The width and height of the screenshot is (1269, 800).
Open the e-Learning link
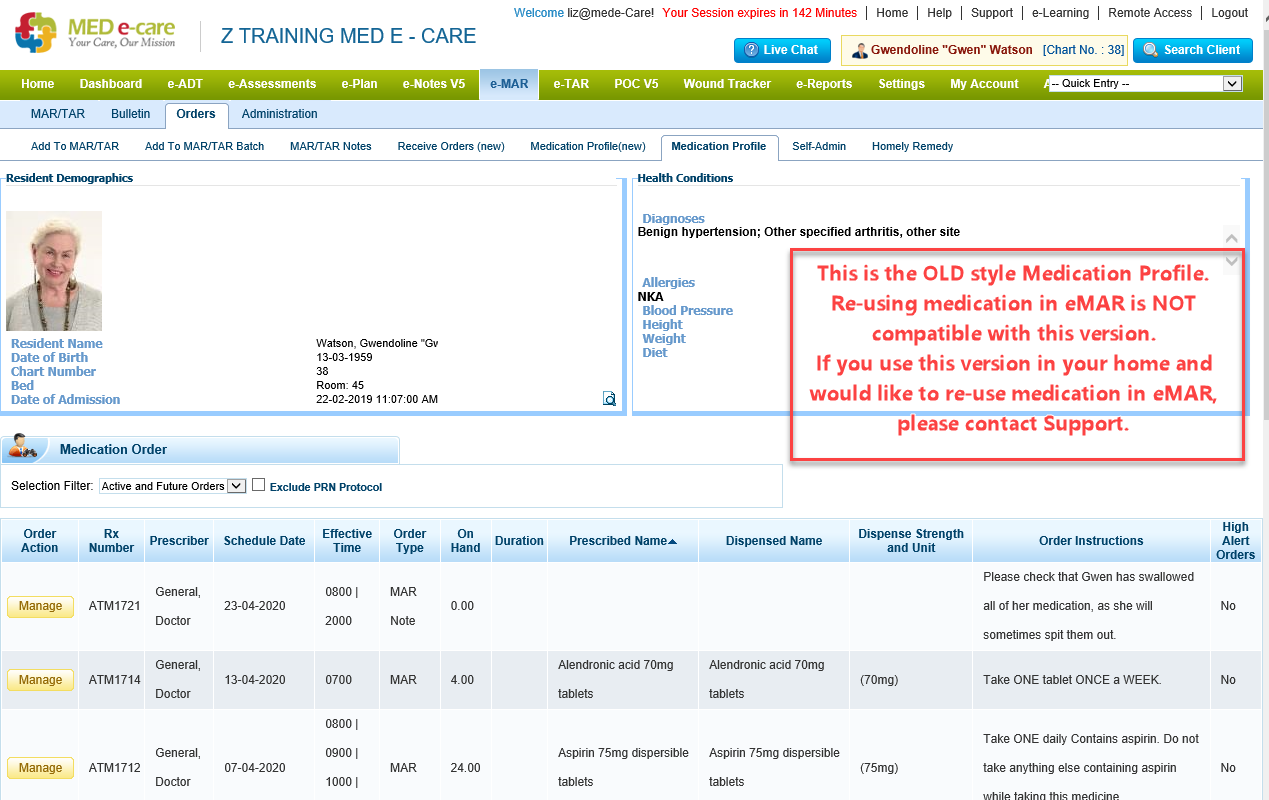pyautogui.click(x=1059, y=13)
